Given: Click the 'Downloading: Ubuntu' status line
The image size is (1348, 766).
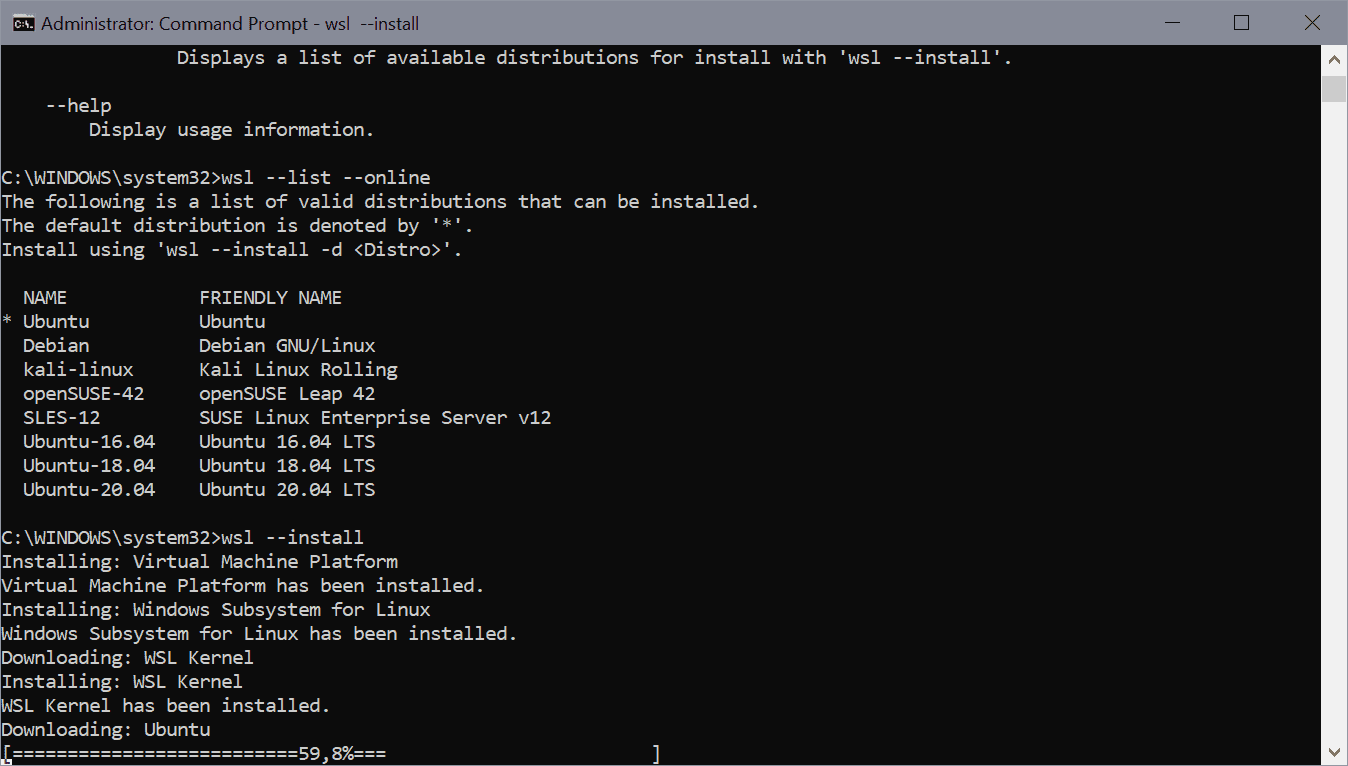Looking at the screenshot, I should pos(106,730).
